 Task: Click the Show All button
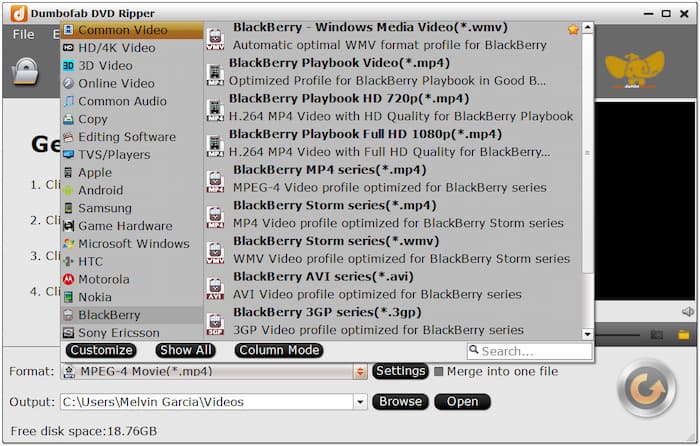click(185, 350)
